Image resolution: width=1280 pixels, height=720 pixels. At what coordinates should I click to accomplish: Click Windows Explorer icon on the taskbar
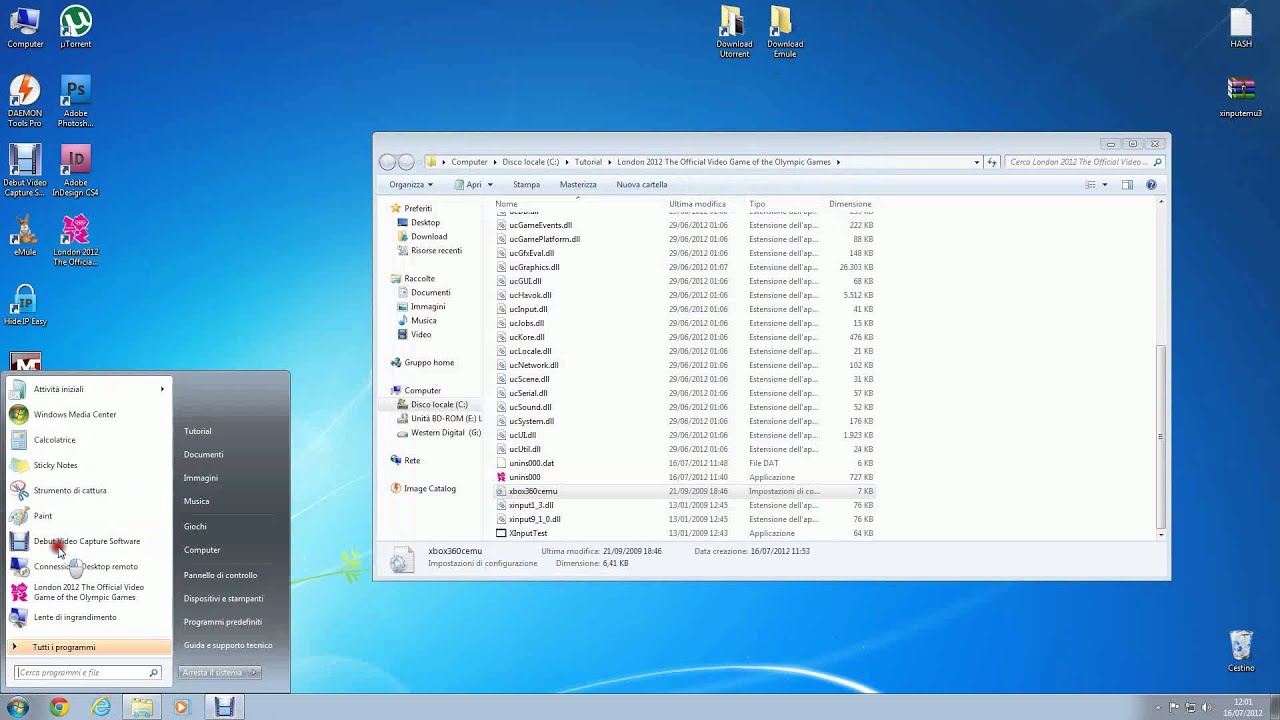point(142,707)
